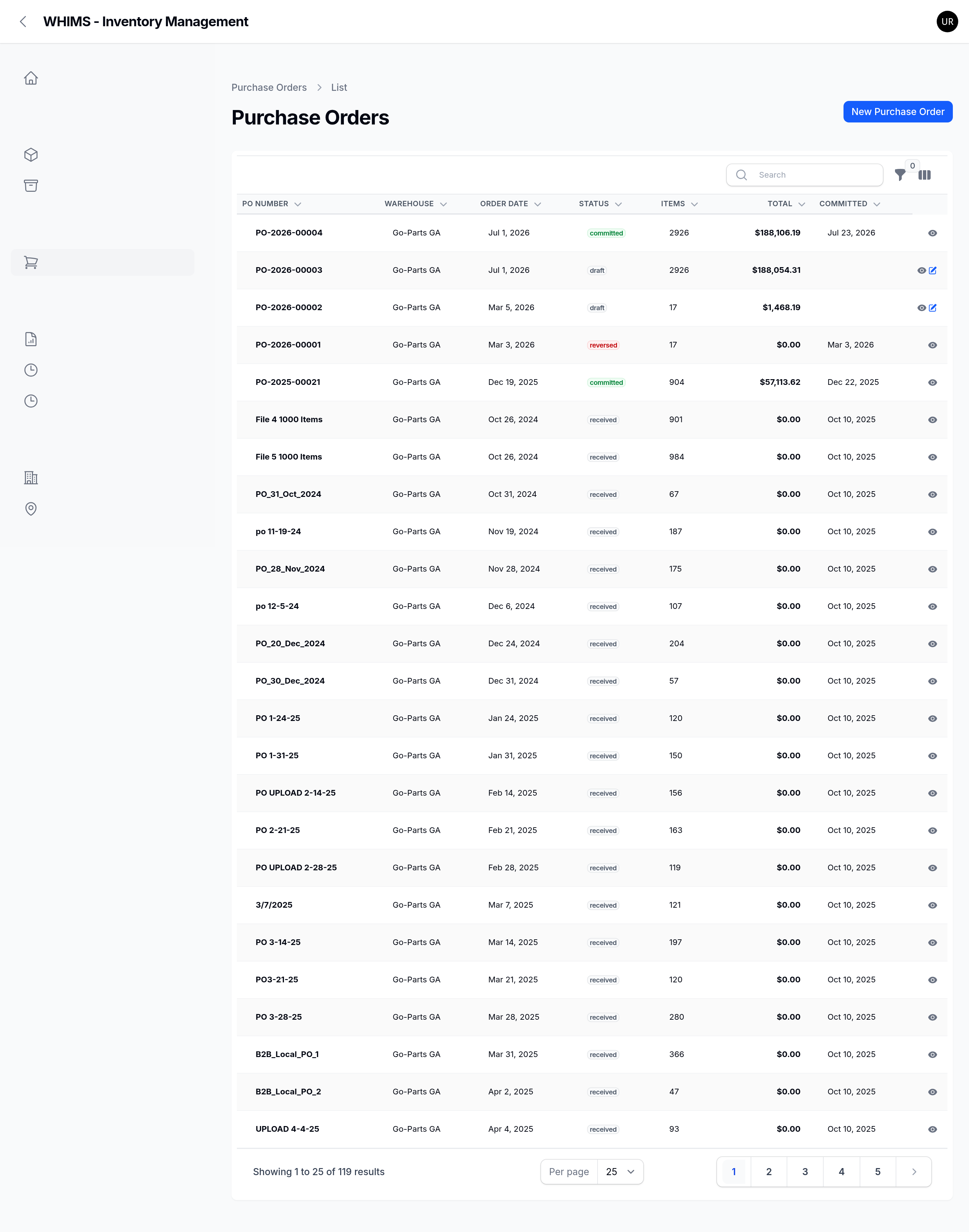Open the archive box icon in sidebar
Viewport: 969px width, 1232px height.
click(x=31, y=186)
